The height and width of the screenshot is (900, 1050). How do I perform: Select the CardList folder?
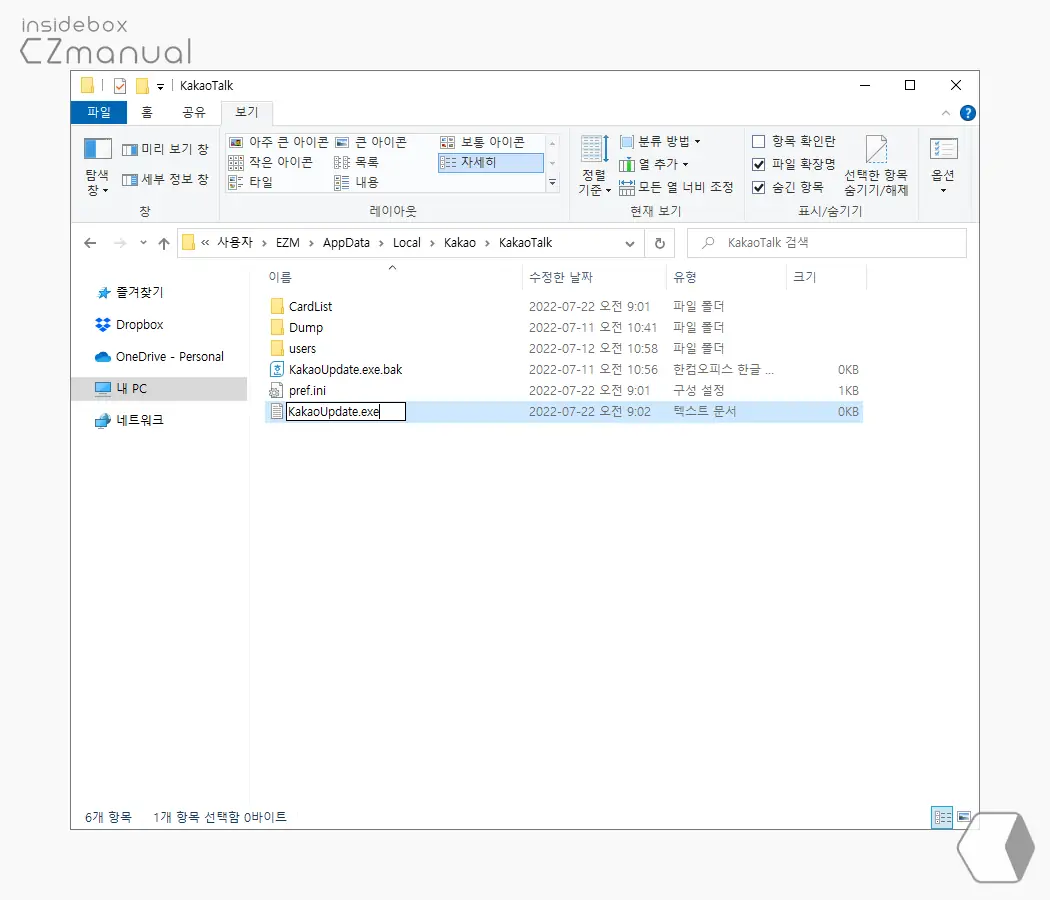tap(310, 307)
